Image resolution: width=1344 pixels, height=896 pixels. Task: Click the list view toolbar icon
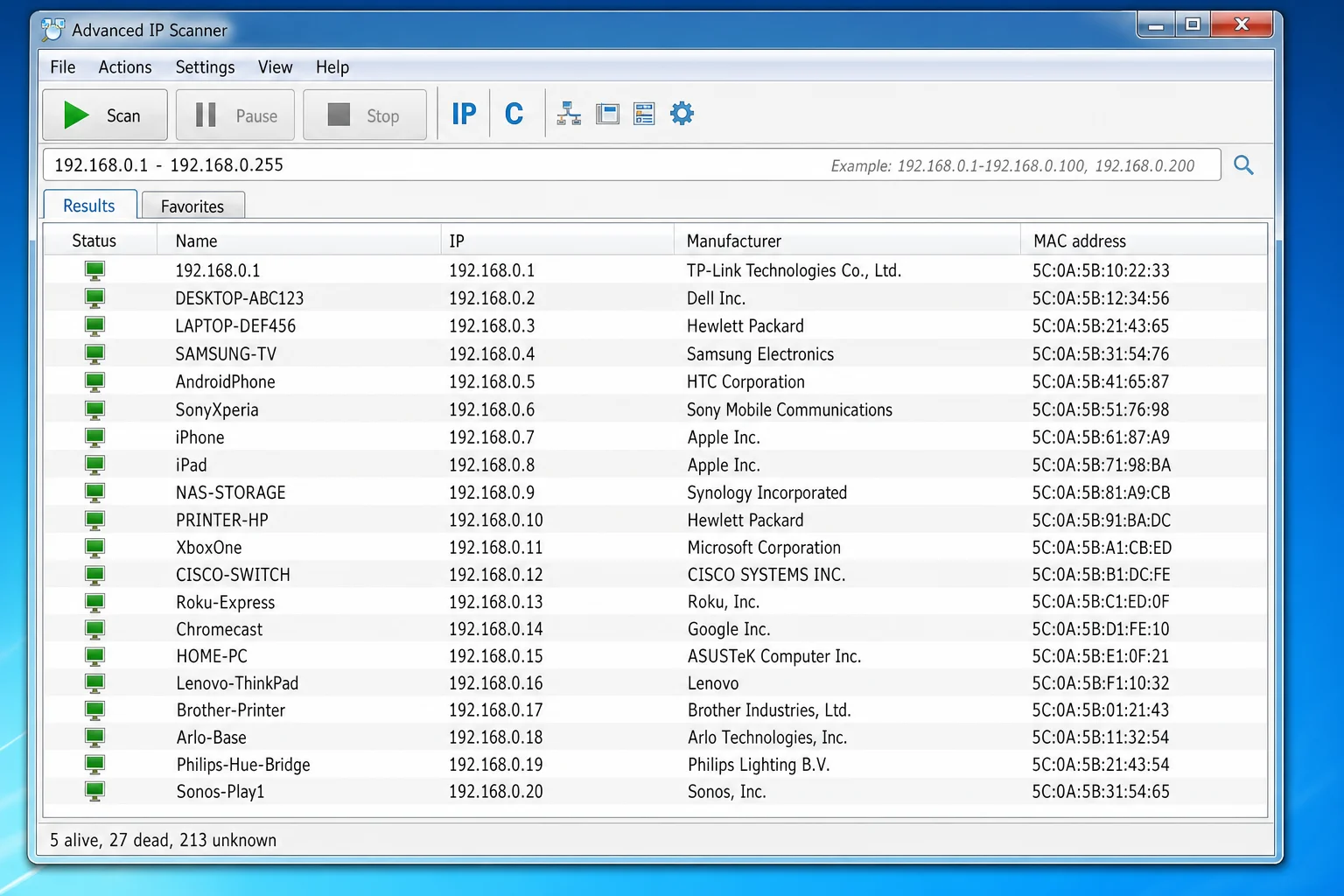[644, 114]
